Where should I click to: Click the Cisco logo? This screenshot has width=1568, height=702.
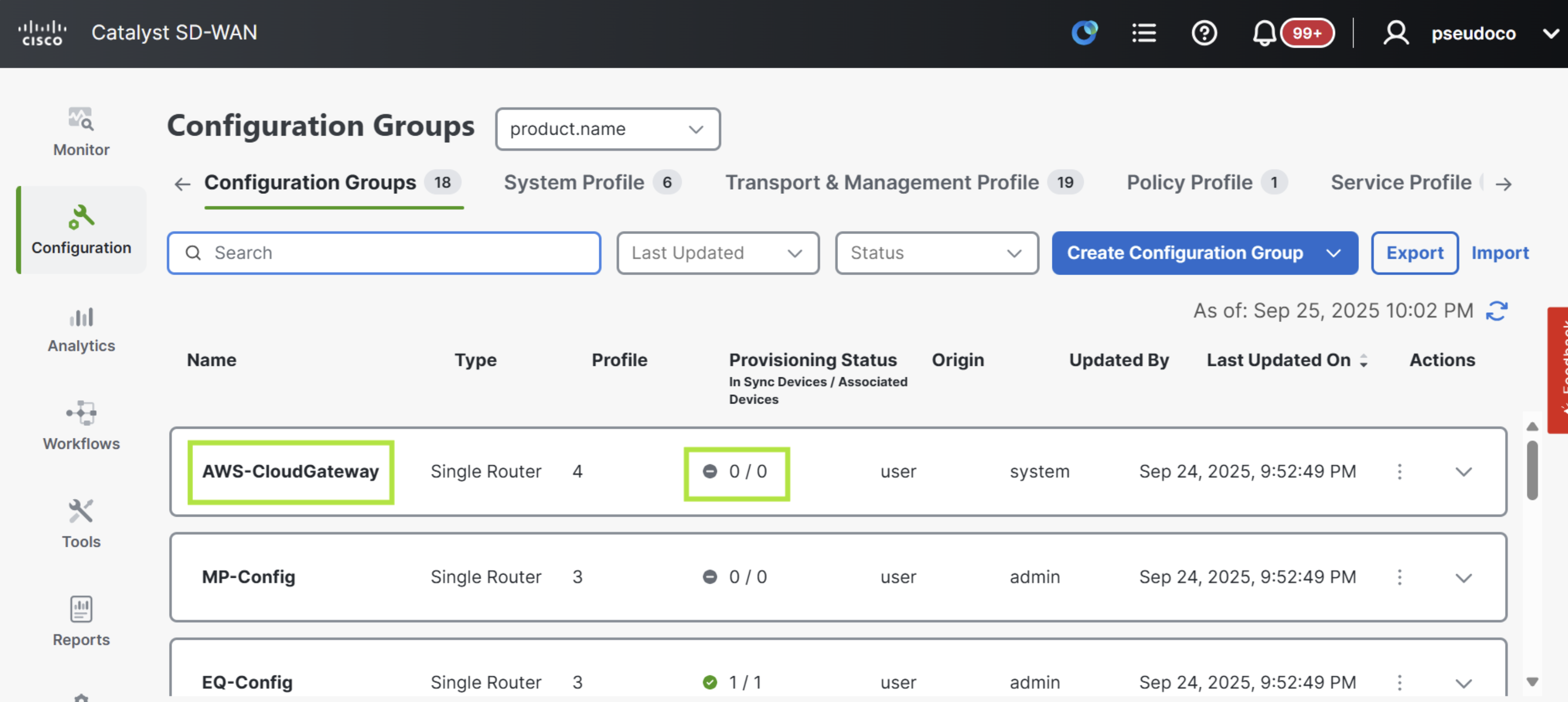coord(42,33)
